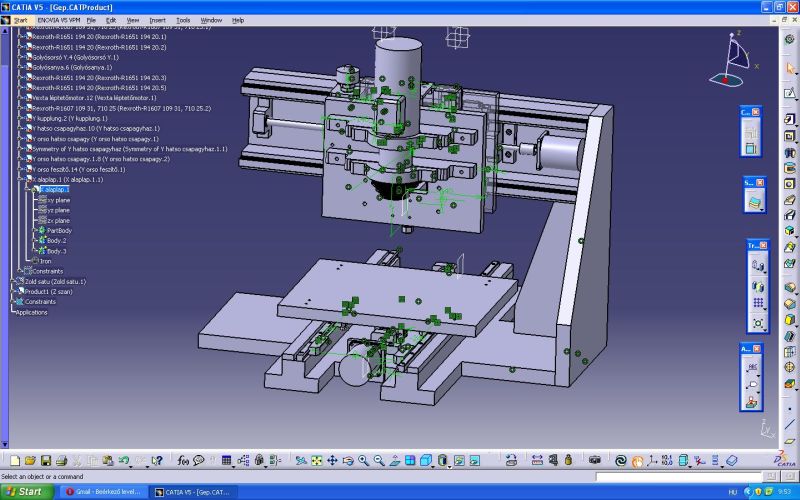Collapse the X alaplap.1 product node

tap(26, 179)
